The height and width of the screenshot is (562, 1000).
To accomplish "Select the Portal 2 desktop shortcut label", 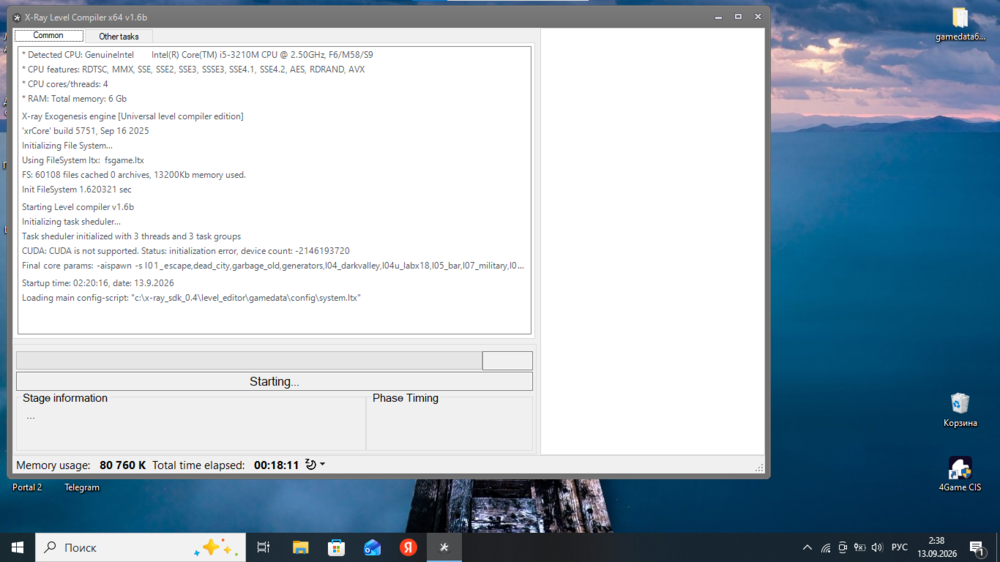I will point(27,487).
